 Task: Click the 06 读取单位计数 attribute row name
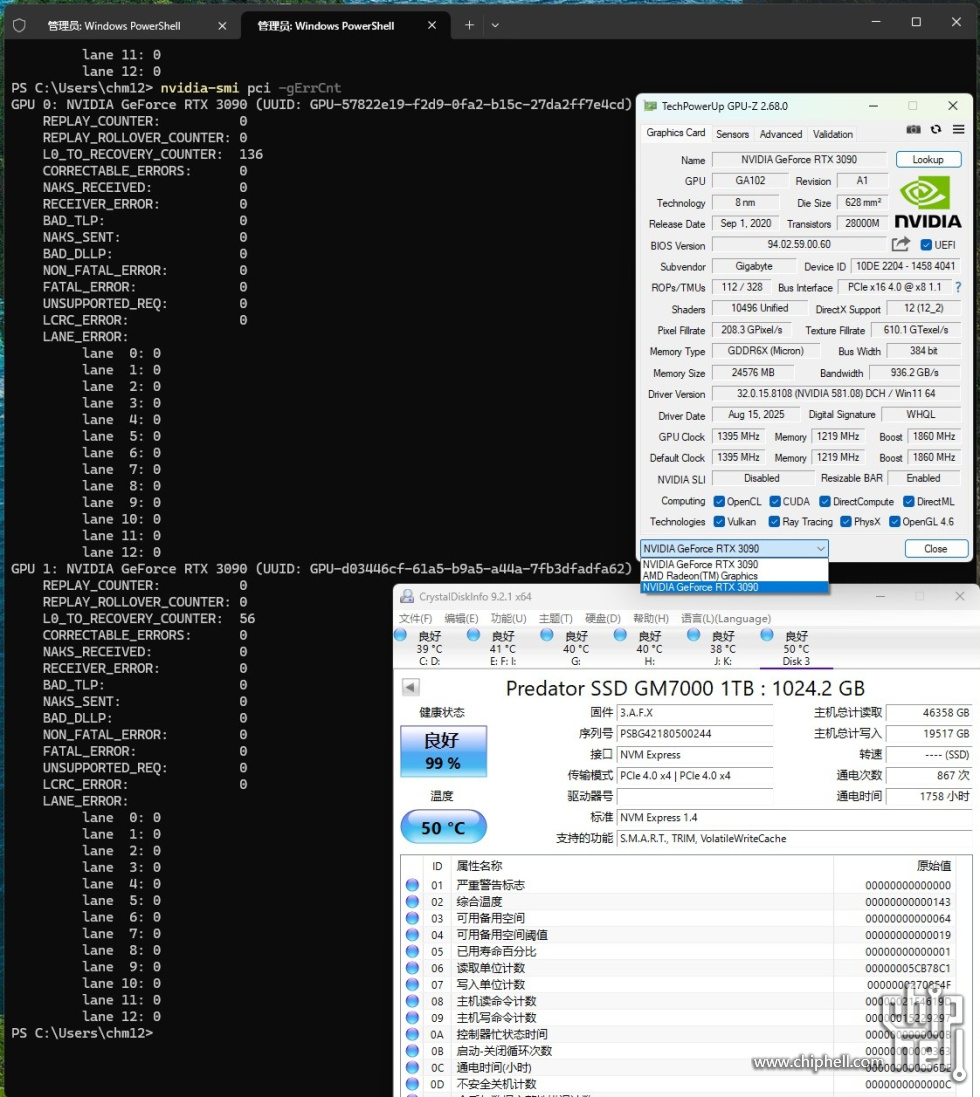pos(490,968)
